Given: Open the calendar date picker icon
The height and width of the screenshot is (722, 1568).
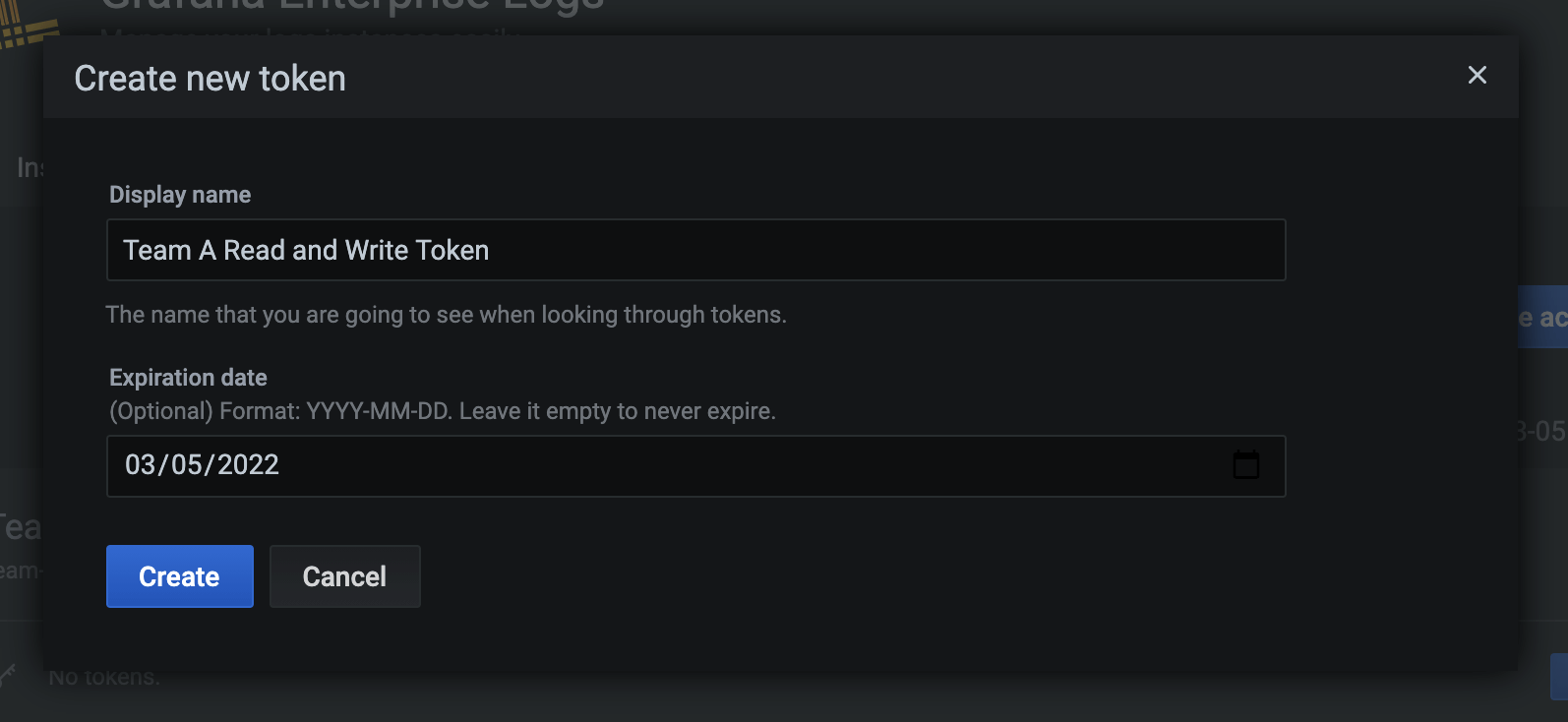Looking at the screenshot, I should coord(1245,464).
